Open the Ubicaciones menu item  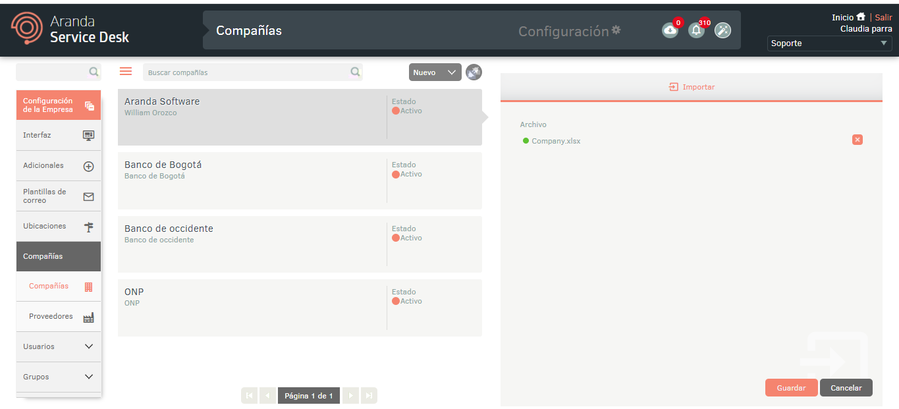click(58, 226)
